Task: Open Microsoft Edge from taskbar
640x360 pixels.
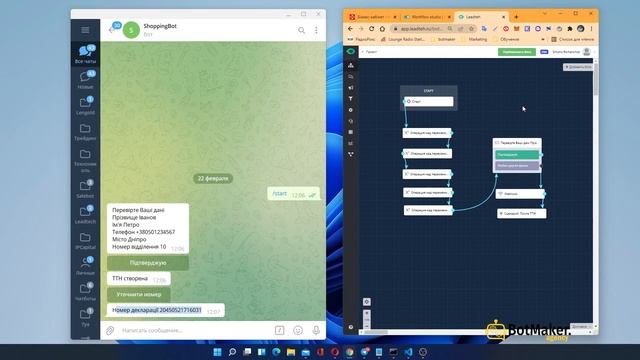Action: click(x=276, y=352)
